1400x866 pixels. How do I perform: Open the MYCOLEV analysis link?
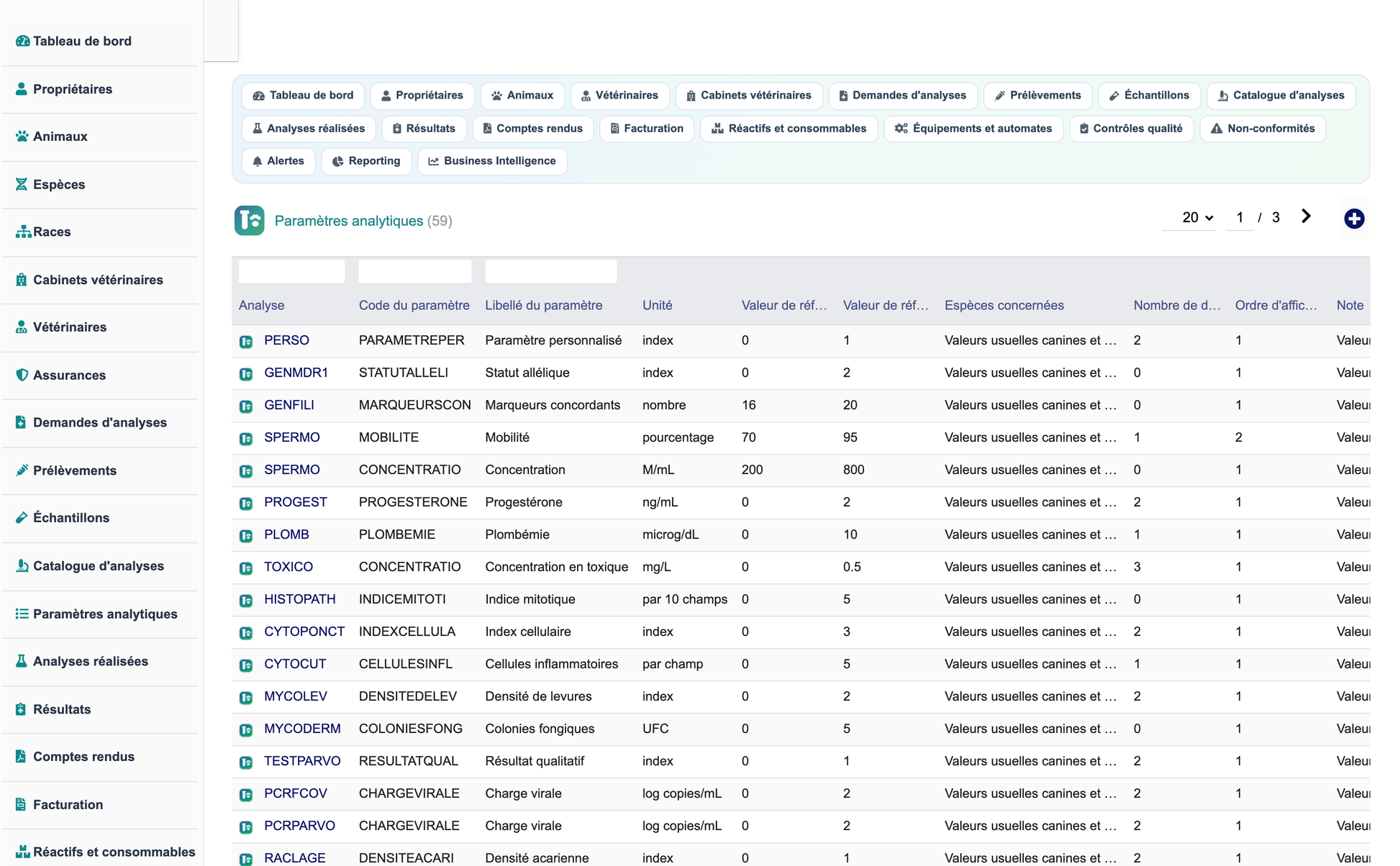pyautogui.click(x=296, y=696)
